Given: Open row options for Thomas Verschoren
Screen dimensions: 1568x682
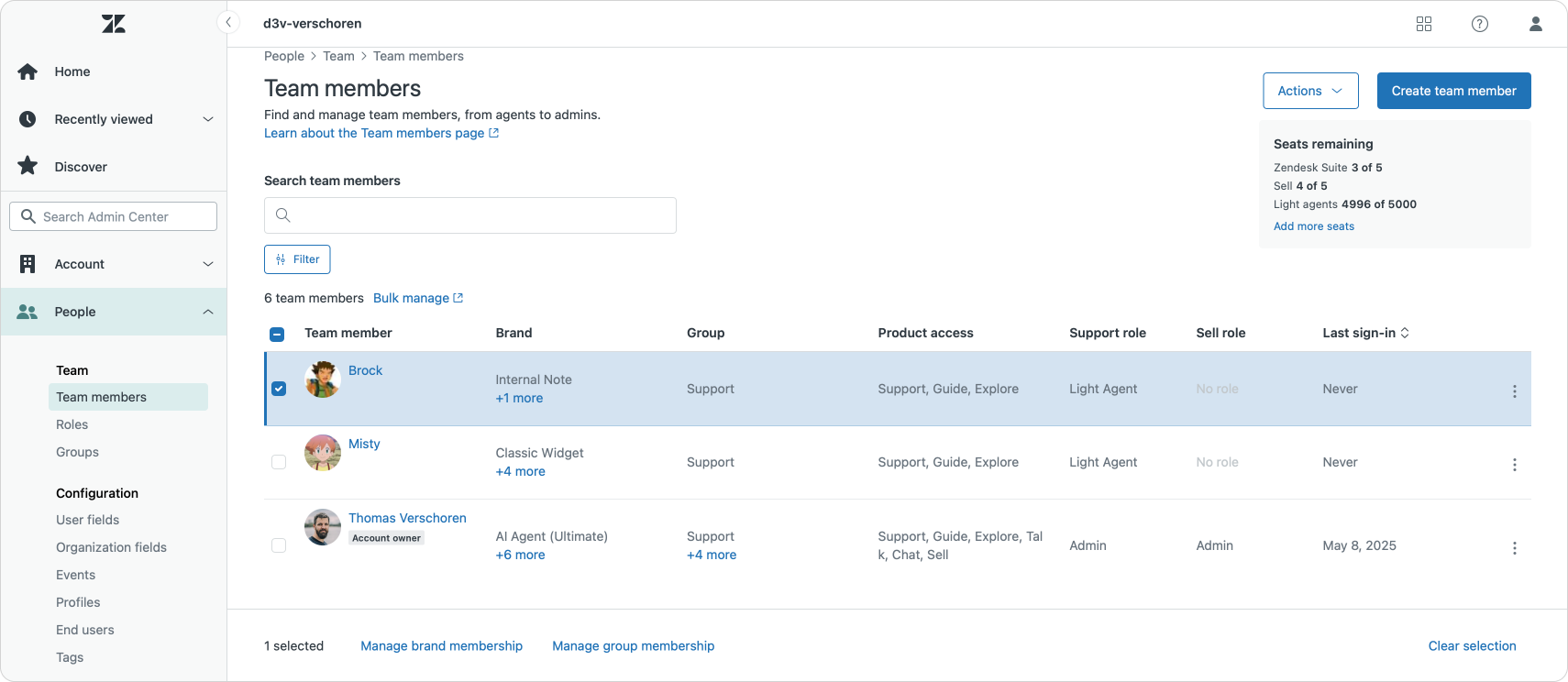Looking at the screenshot, I should coord(1514,548).
